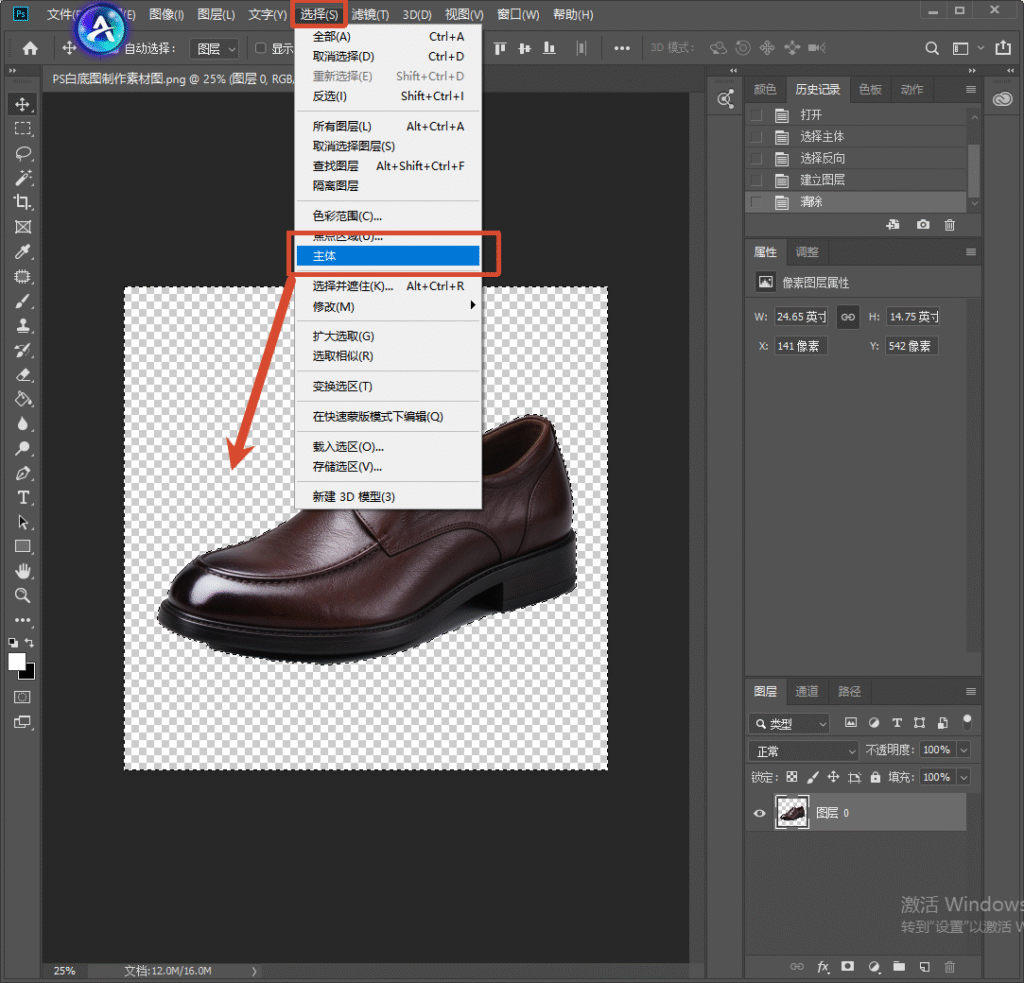This screenshot has width=1024, height=983.
Task: Select the Pen tool
Action: tap(23, 474)
